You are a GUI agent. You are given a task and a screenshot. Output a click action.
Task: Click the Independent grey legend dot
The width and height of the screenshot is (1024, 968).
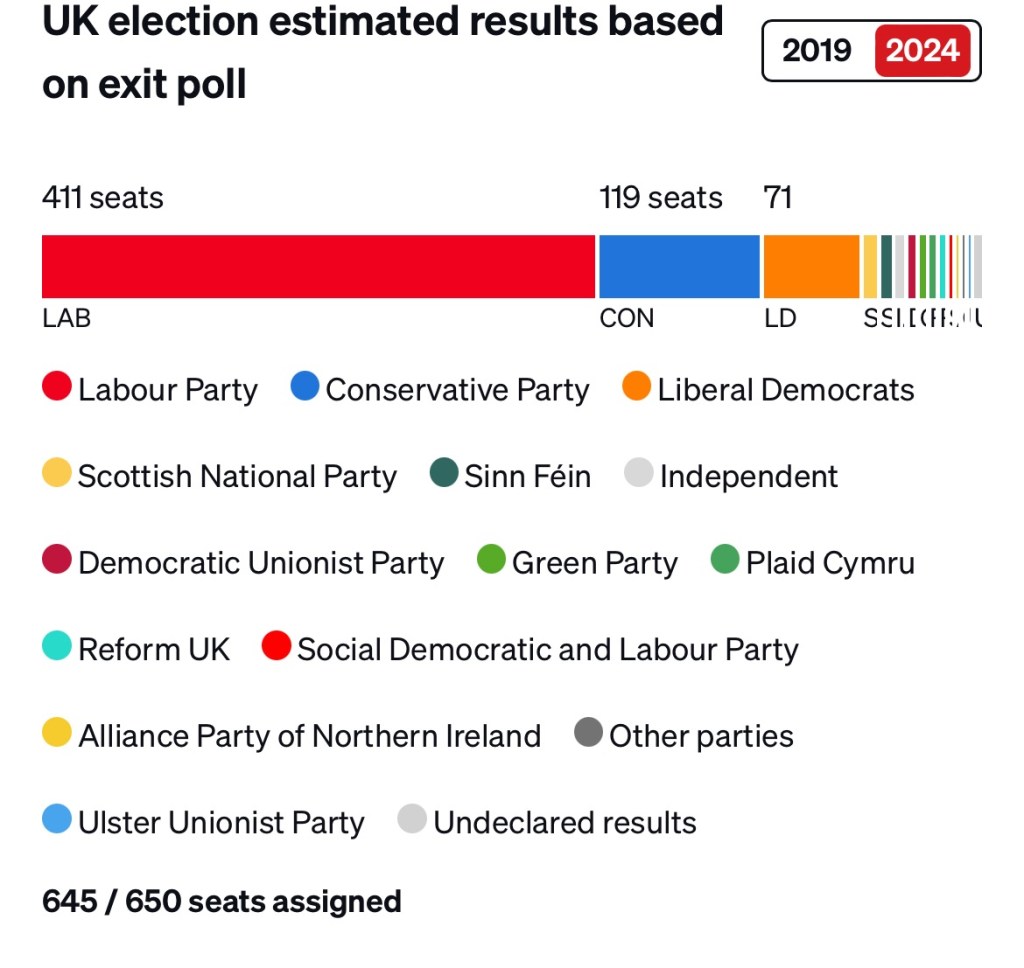(638, 474)
